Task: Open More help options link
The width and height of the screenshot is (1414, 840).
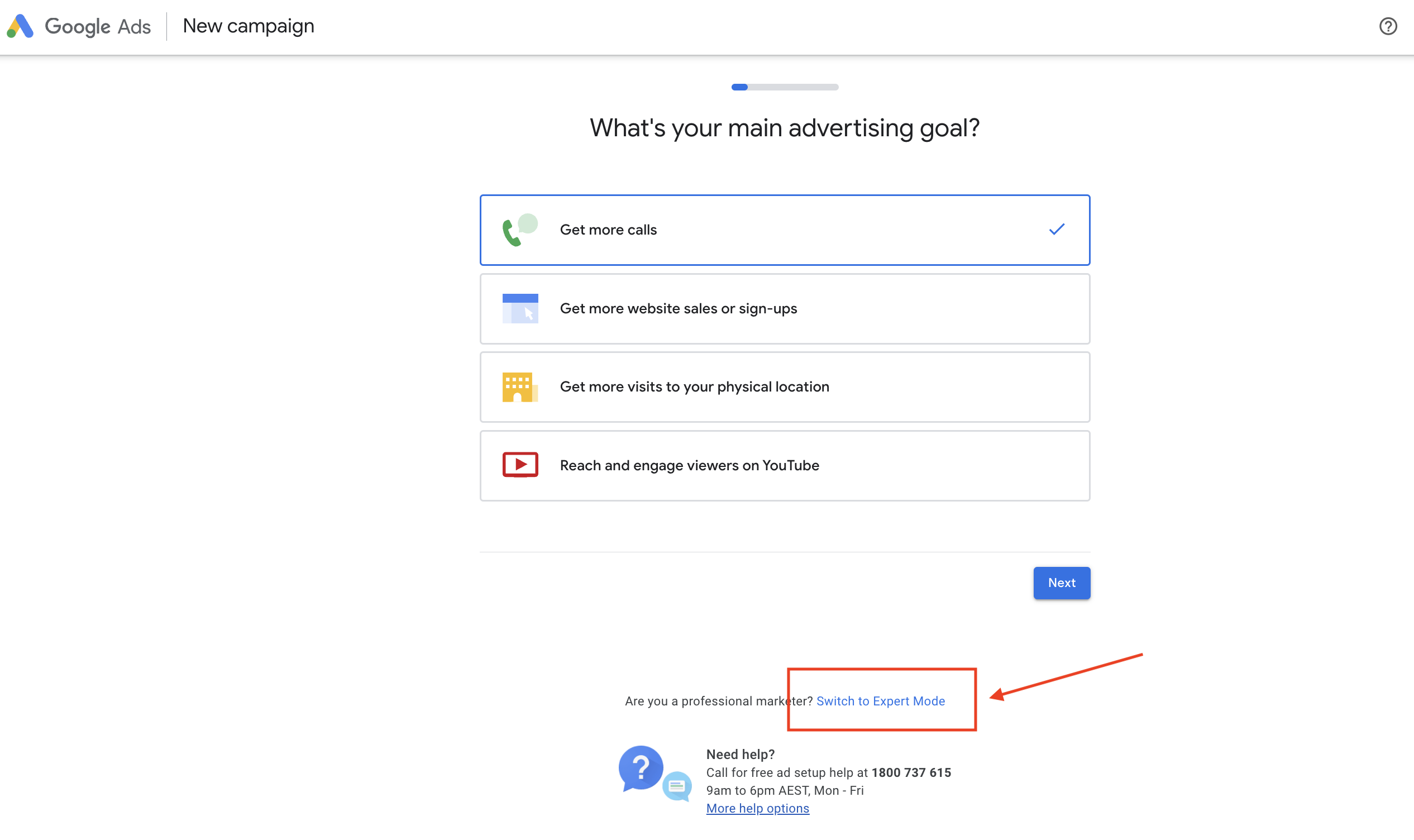Action: coord(757,808)
